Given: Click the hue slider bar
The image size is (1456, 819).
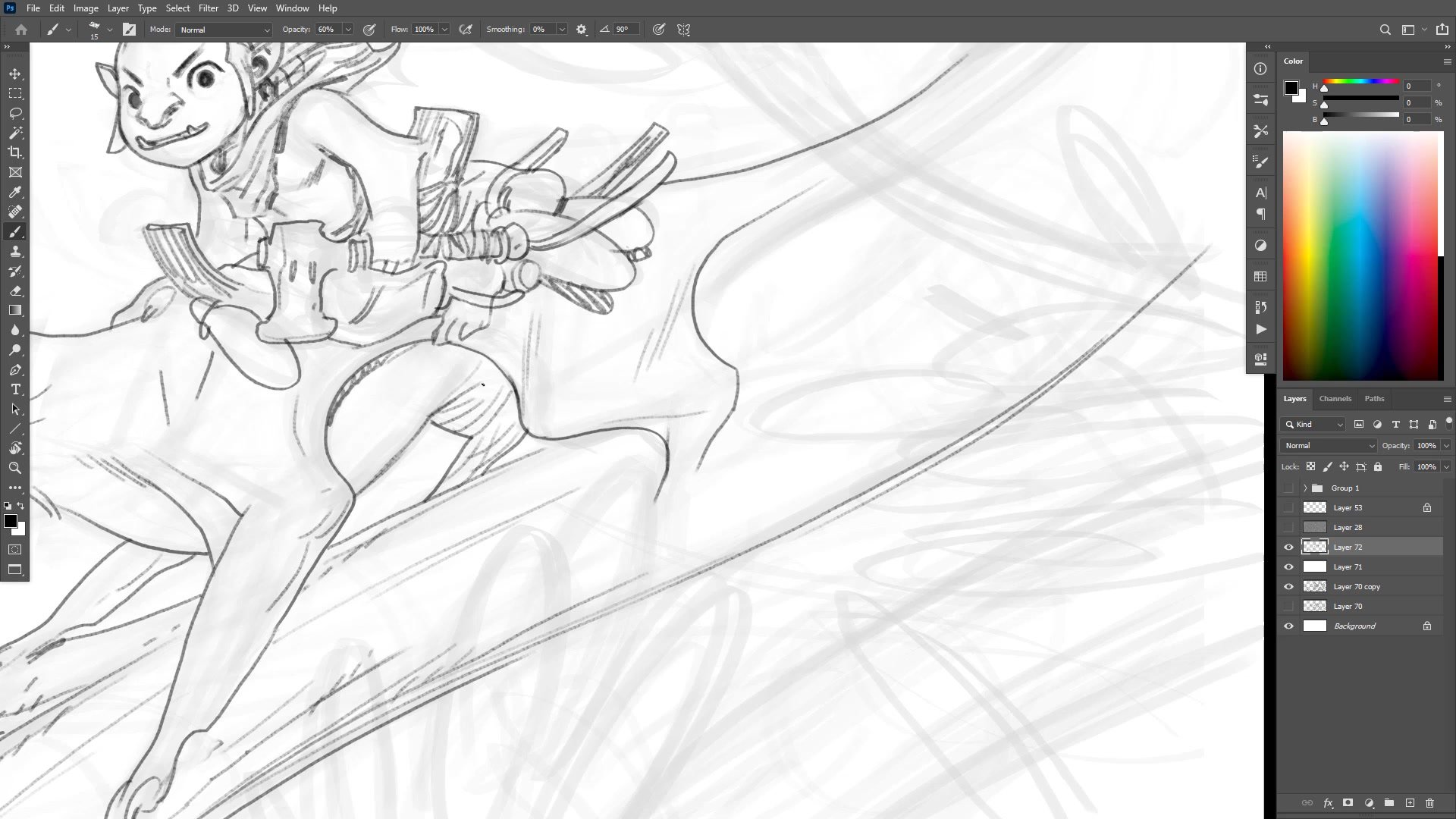Looking at the screenshot, I should [1361, 81].
